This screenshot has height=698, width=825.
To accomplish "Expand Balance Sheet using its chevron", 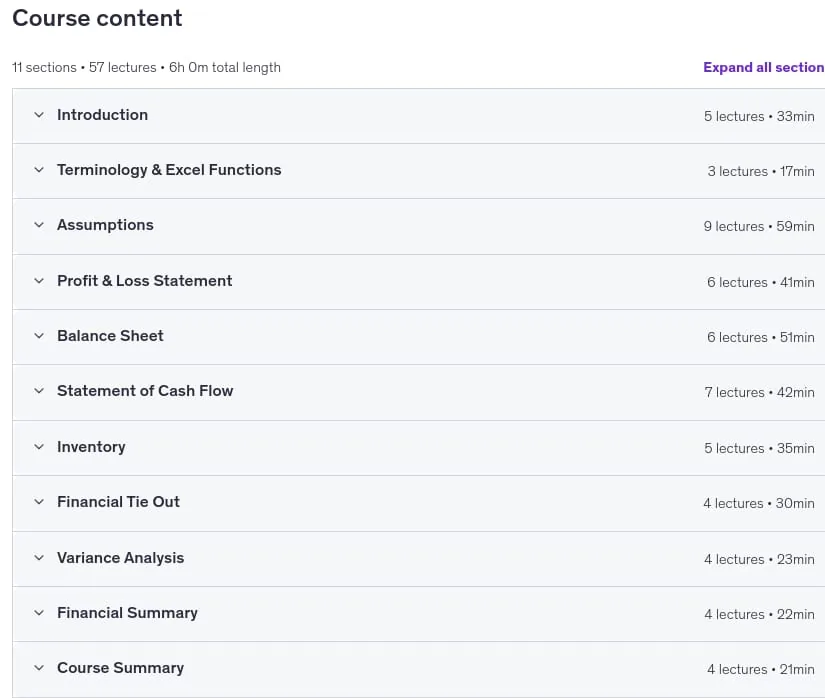I will click(39, 336).
